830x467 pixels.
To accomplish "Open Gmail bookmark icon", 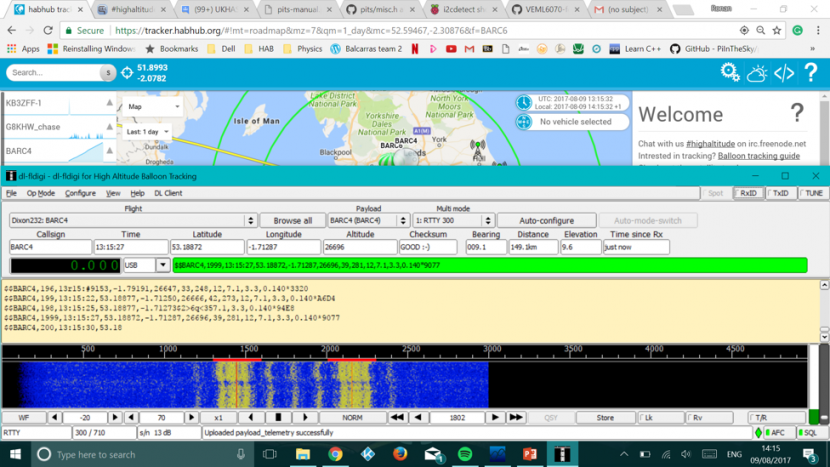I will (x=469, y=49).
